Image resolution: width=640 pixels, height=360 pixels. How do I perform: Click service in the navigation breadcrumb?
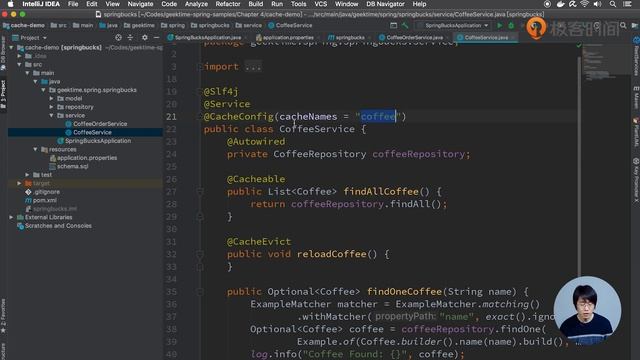(249, 25)
